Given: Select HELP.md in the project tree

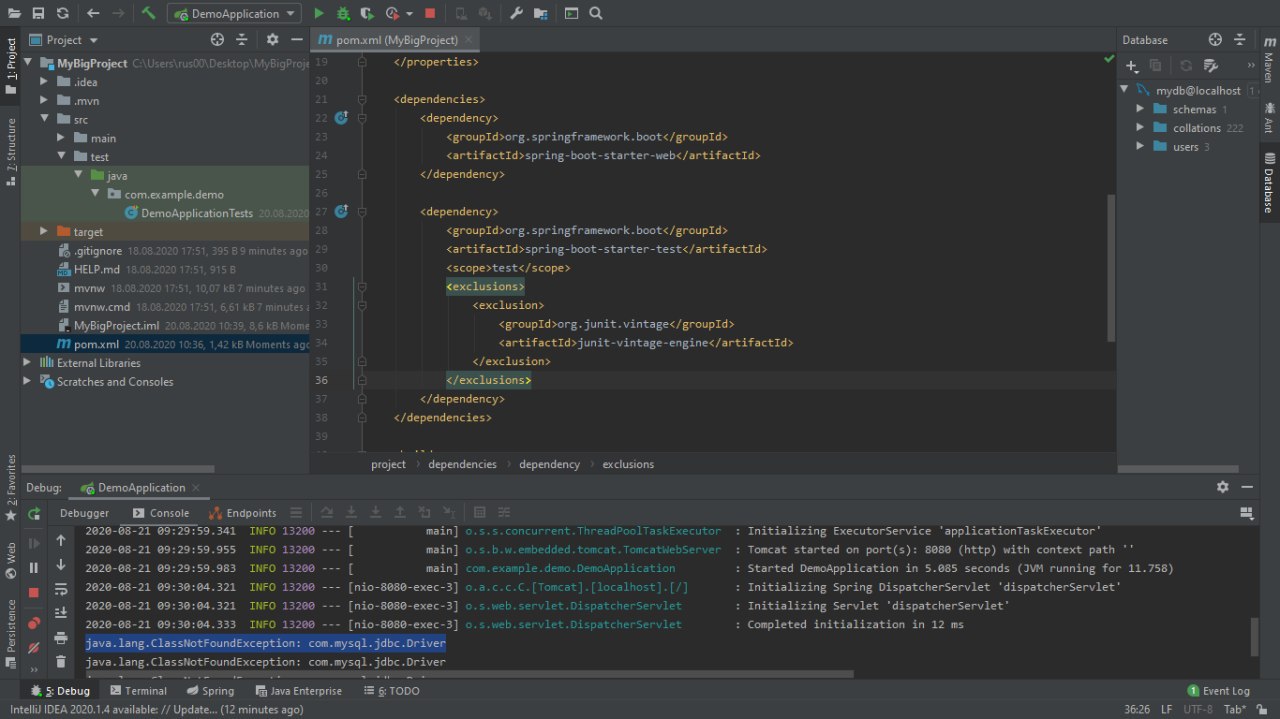Looking at the screenshot, I should click(x=97, y=269).
